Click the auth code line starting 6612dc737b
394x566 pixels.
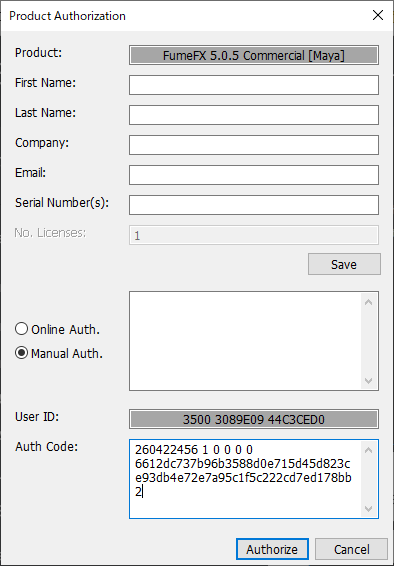[x=242, y=463]
